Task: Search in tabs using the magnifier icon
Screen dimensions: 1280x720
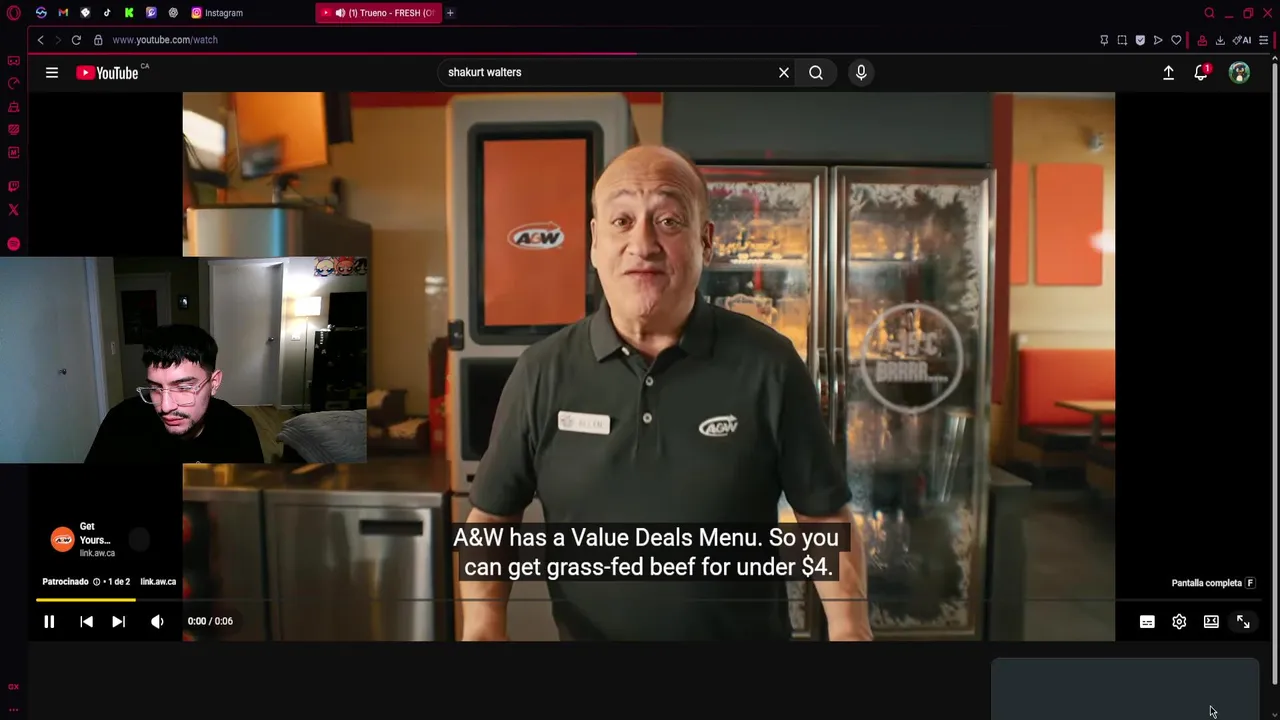Action: [x=1209, y=13]
